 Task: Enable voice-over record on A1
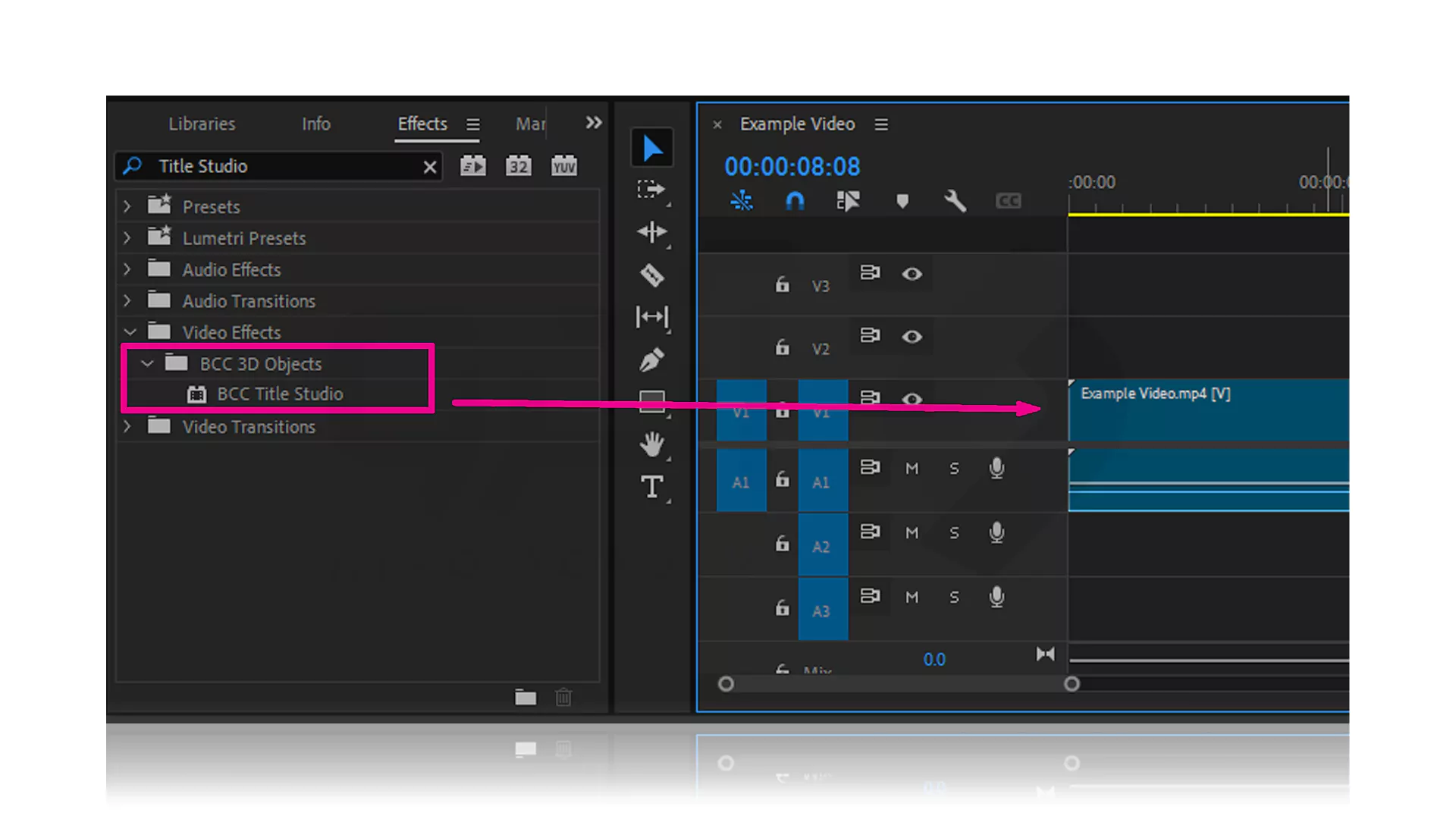pyautogui.click(x=997, y=469)
